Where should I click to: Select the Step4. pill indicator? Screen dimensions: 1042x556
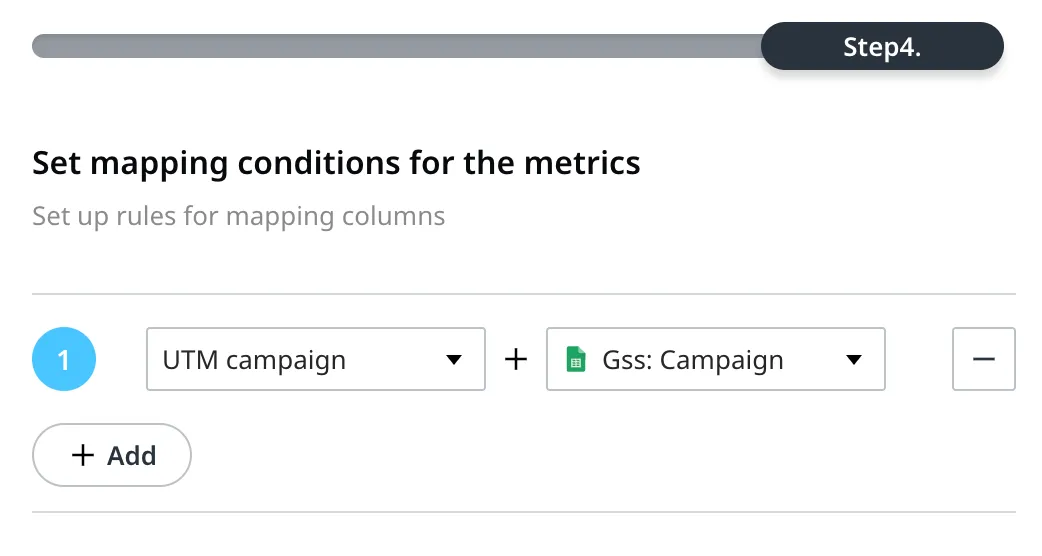pos(882,46)
